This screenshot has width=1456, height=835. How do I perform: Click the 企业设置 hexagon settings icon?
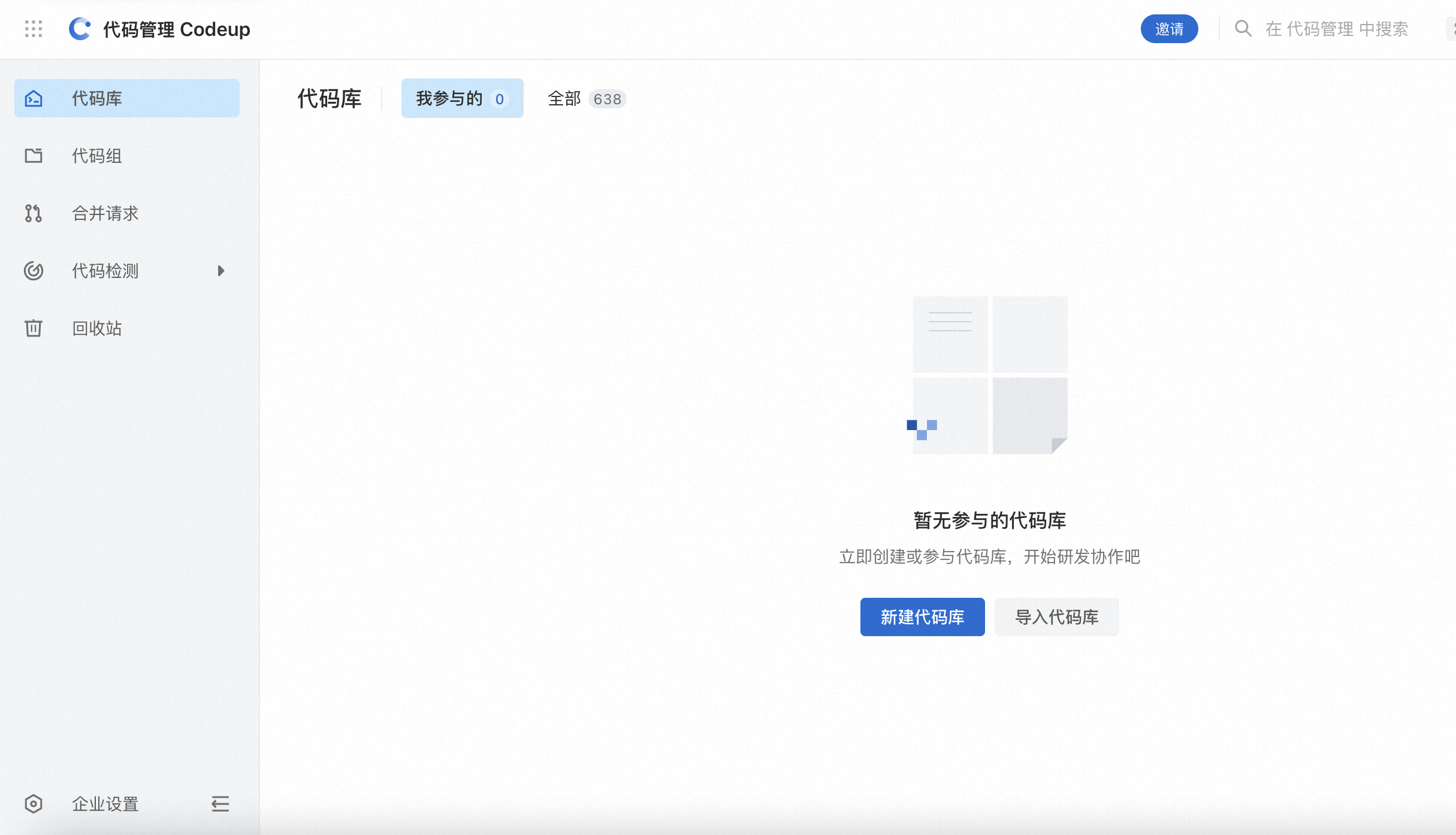(x=34, y=804)
